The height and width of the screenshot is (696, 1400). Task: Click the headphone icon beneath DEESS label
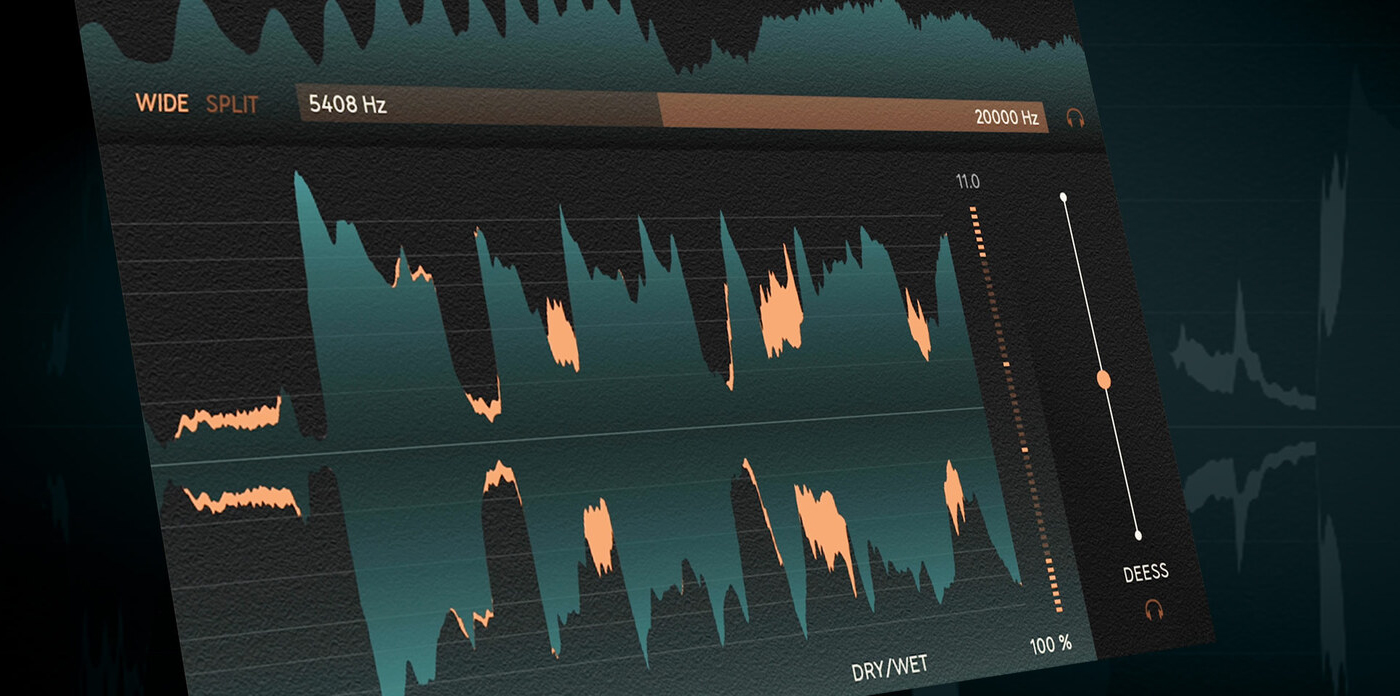(1154, 609)
